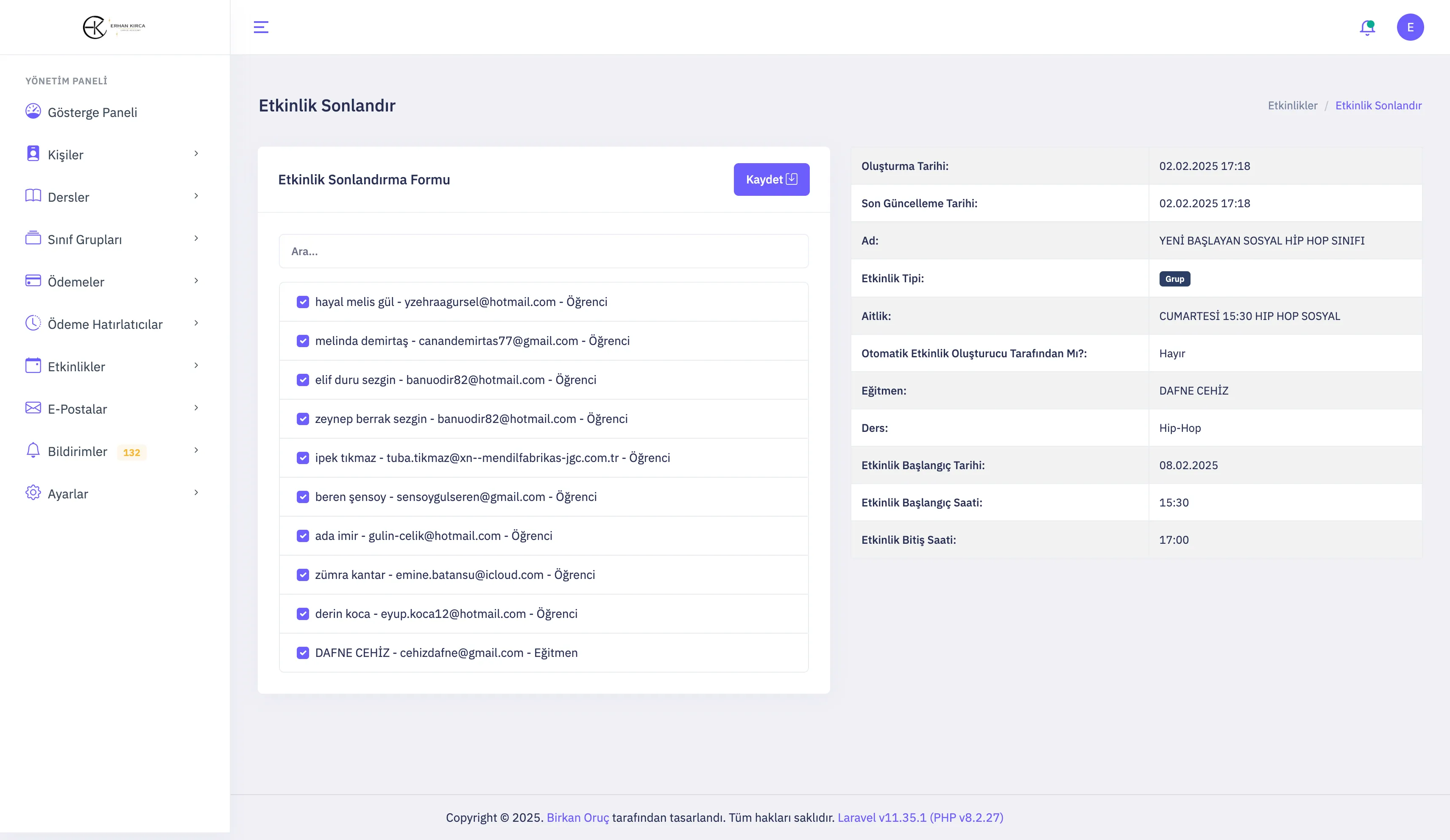Click the Gösterge Paneli dashboard icon
1450x840 pixels.
tap(33, 111)
